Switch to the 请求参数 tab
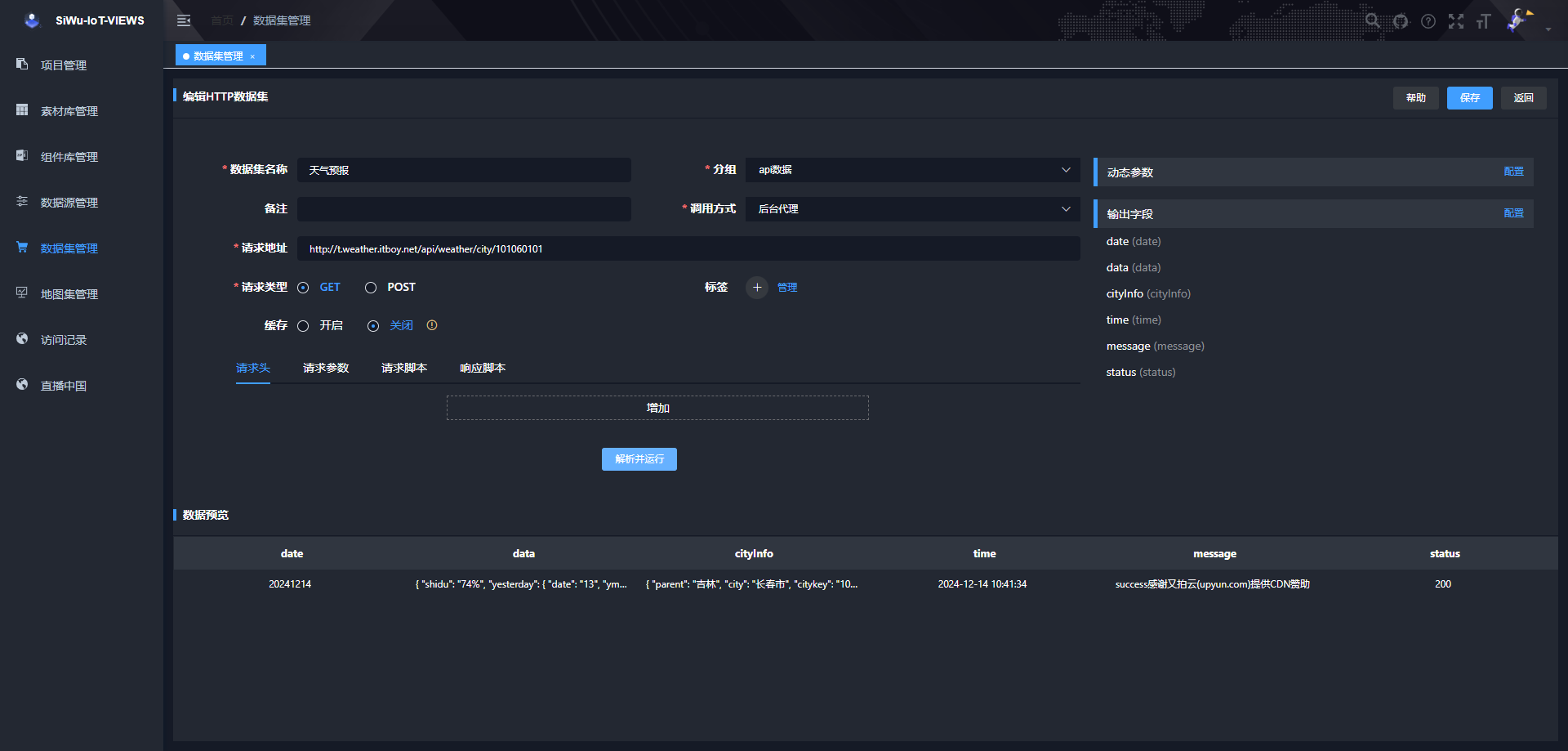 [326, 368]
